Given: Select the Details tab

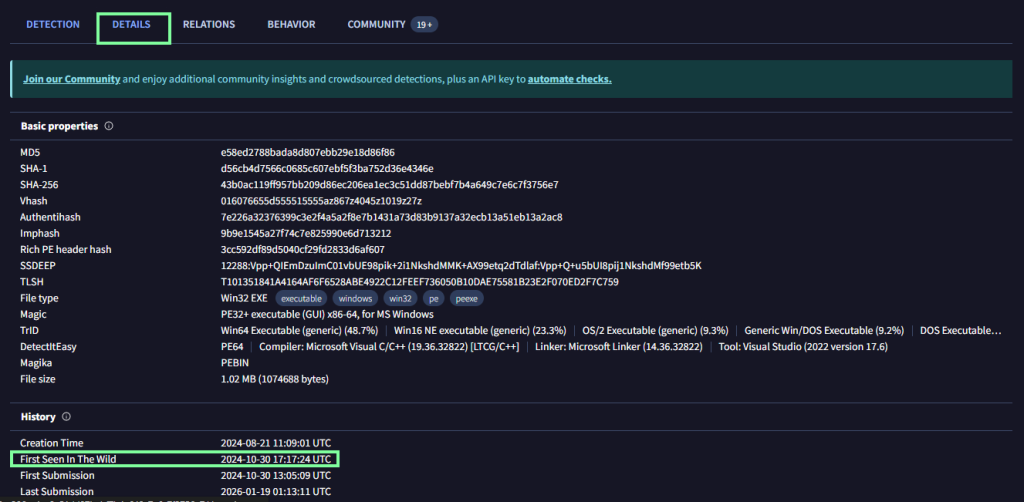Looking at the screenshot, I should point(131,24).
